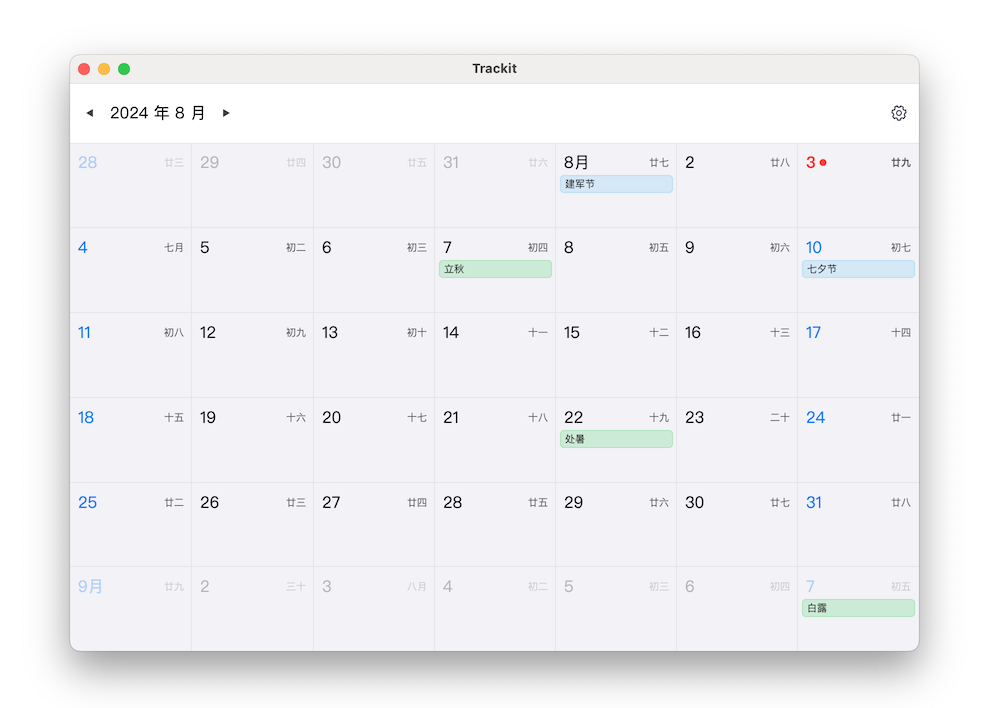Click the 立秋 solar term badge
Image resolution: width=1004 pixels, height=708 pixels.
pos(495,269)
